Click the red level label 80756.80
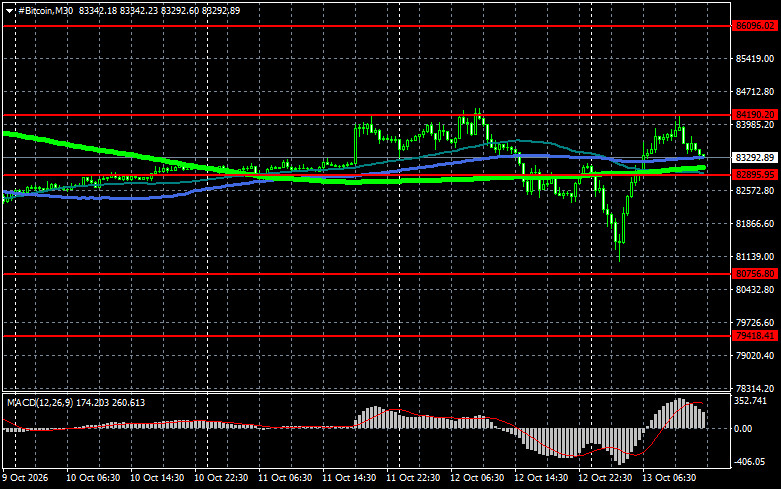Screen dimensions: 781x489 tap(755, 273)
